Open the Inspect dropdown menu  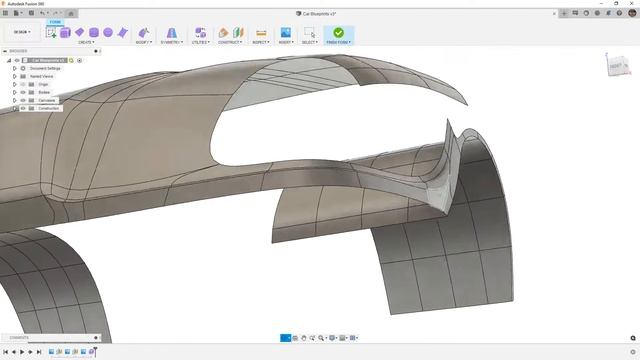(261, 42)
